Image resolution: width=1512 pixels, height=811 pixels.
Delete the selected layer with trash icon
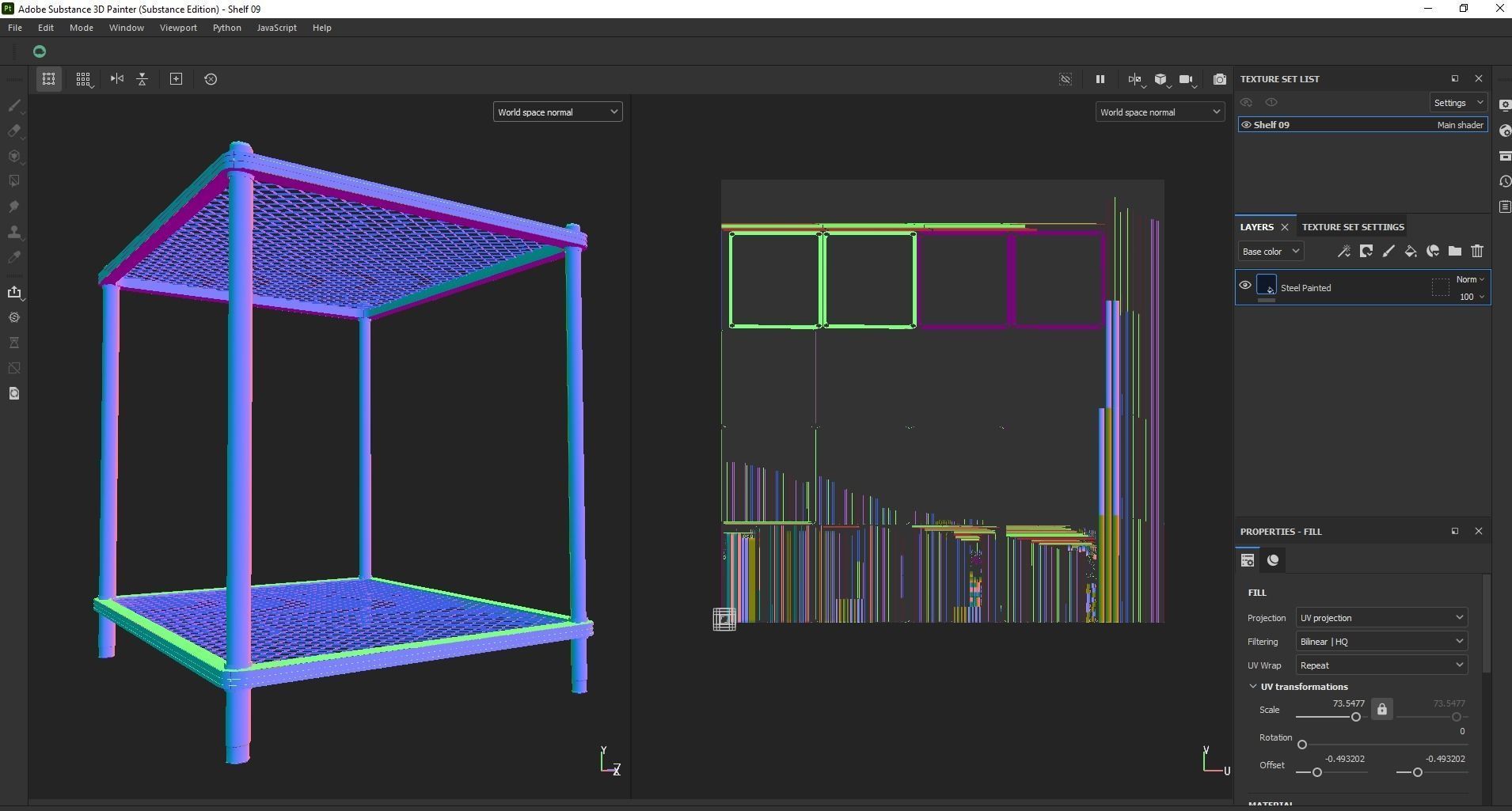[1477, 252]
